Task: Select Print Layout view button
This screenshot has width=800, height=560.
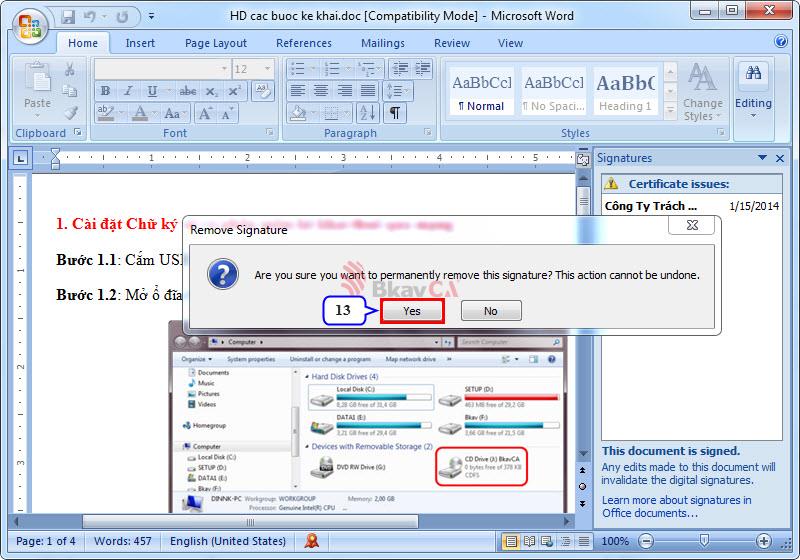Action: [x=511, y=541]
